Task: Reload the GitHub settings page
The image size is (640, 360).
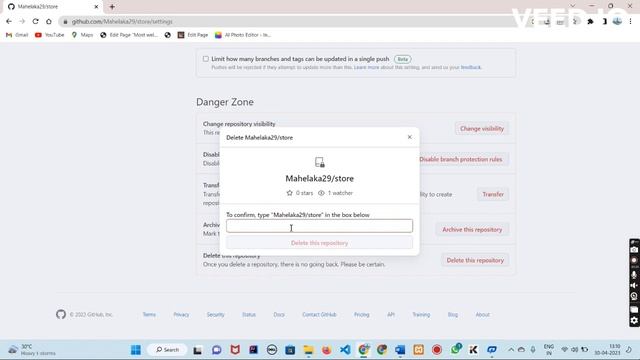Action: coord(36,21)
